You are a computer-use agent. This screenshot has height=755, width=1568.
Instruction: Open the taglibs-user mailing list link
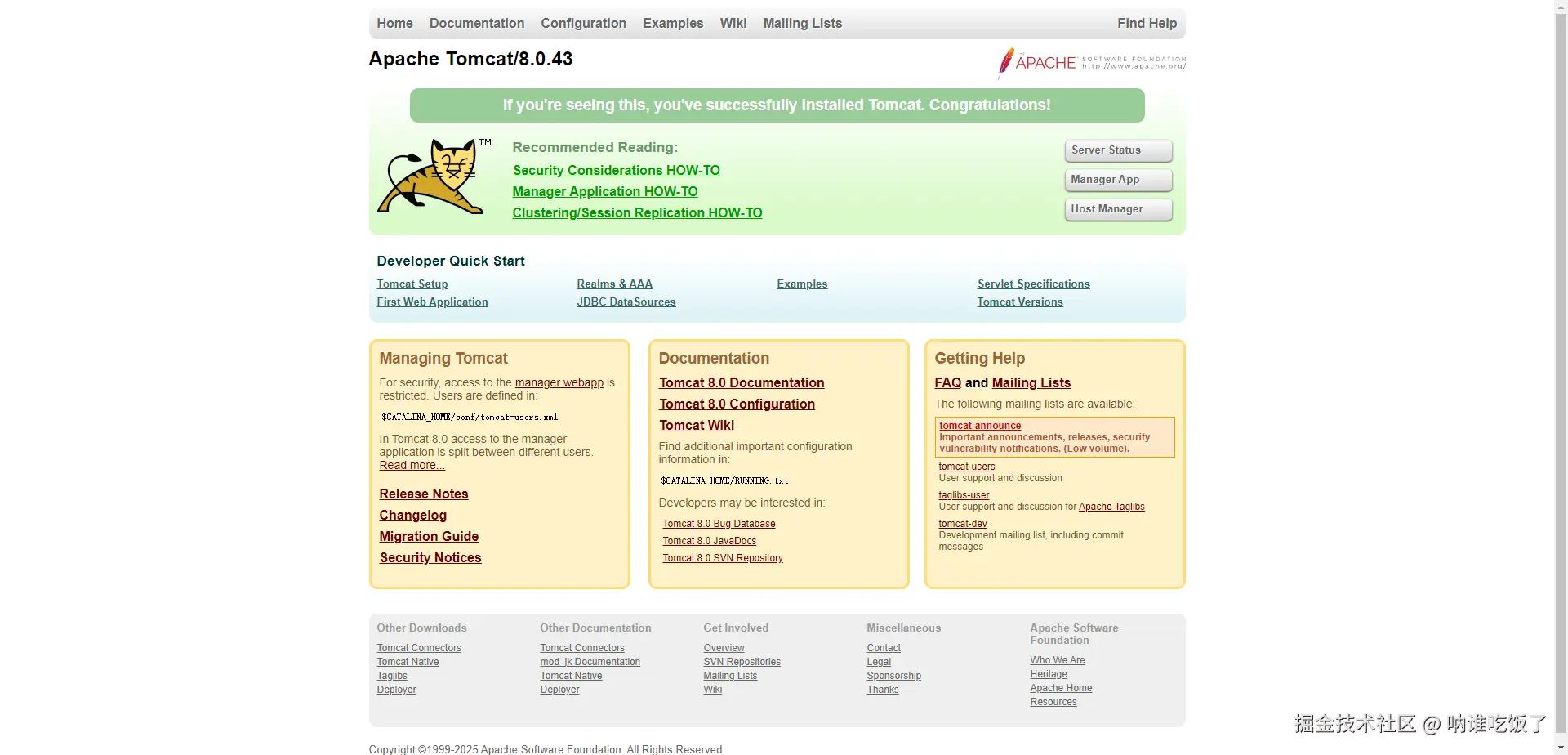964,495
